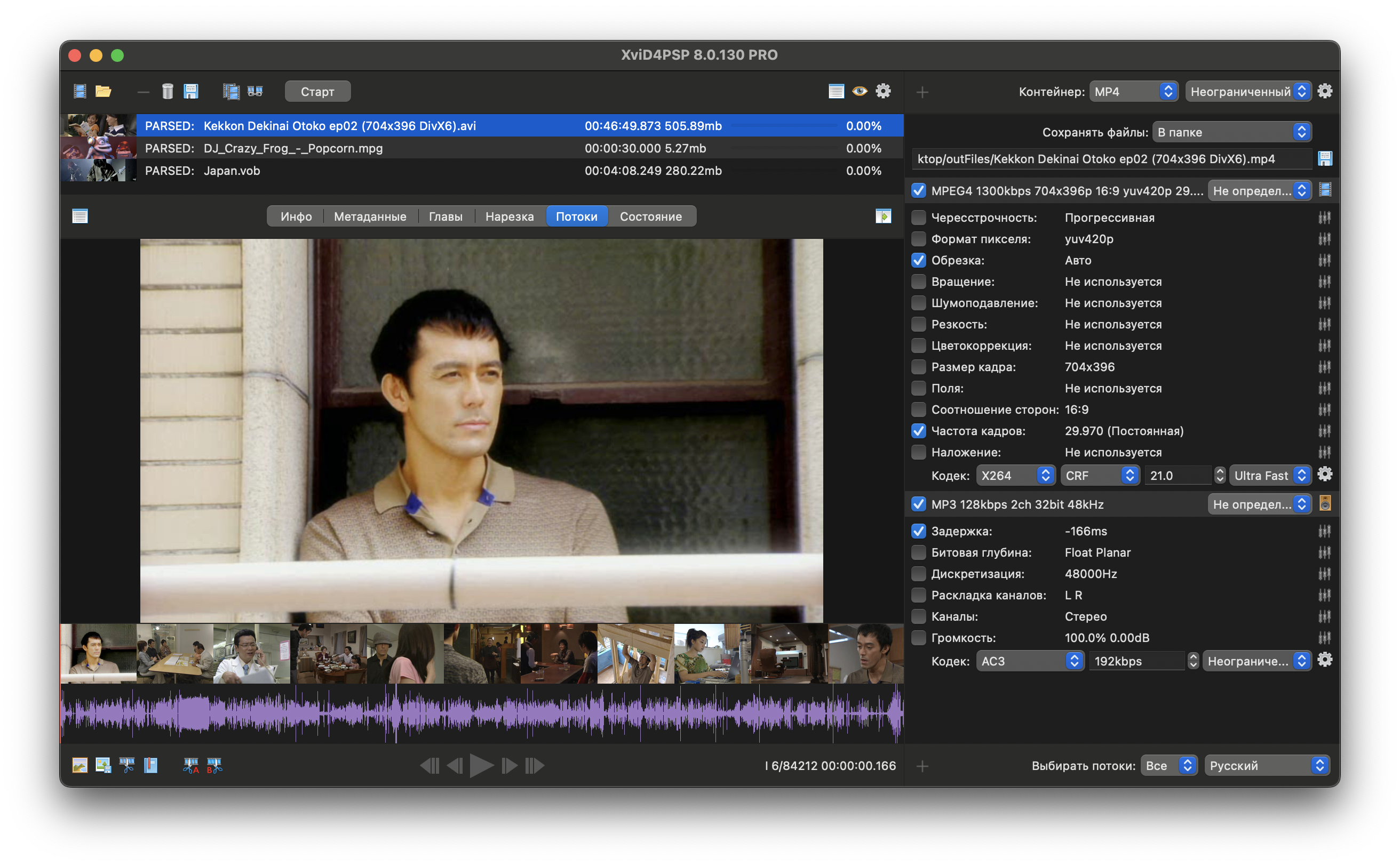Screen dimensions: 1400x866
Task: Open the Контейнер MP4 dropdown
Action: tap(1134, 92)
